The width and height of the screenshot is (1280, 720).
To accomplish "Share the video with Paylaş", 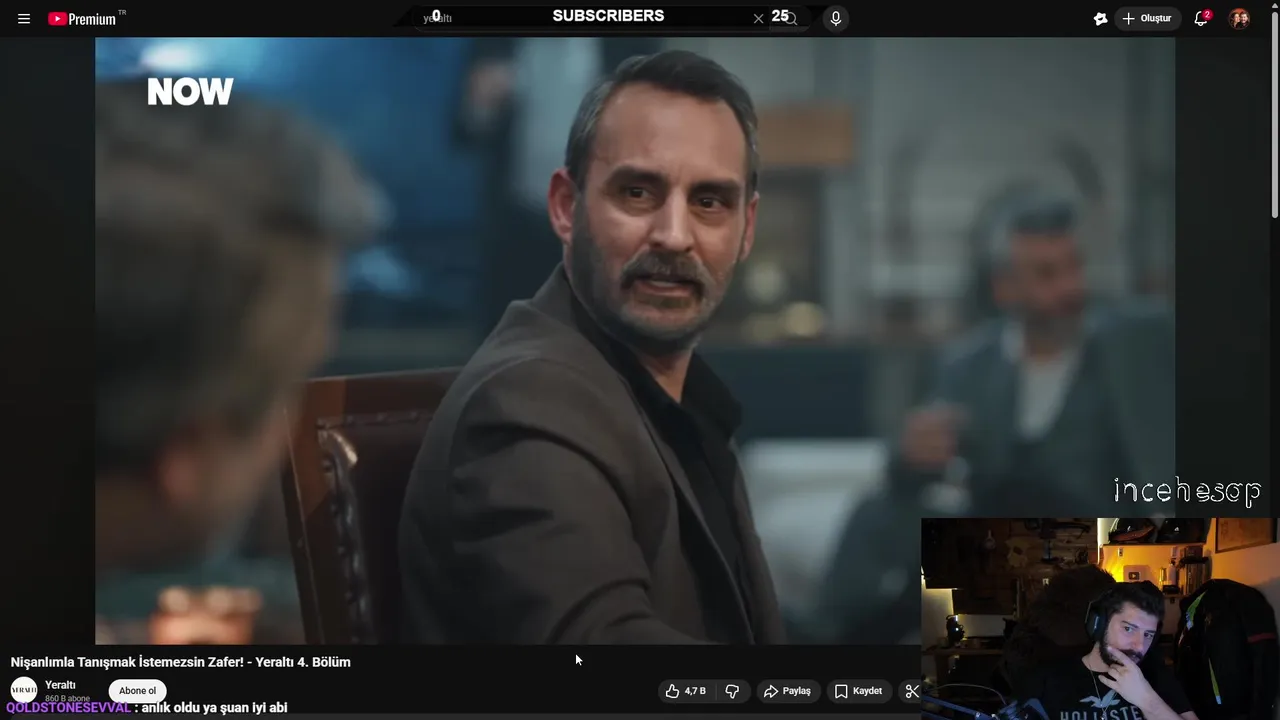I will tap(788, 691).
